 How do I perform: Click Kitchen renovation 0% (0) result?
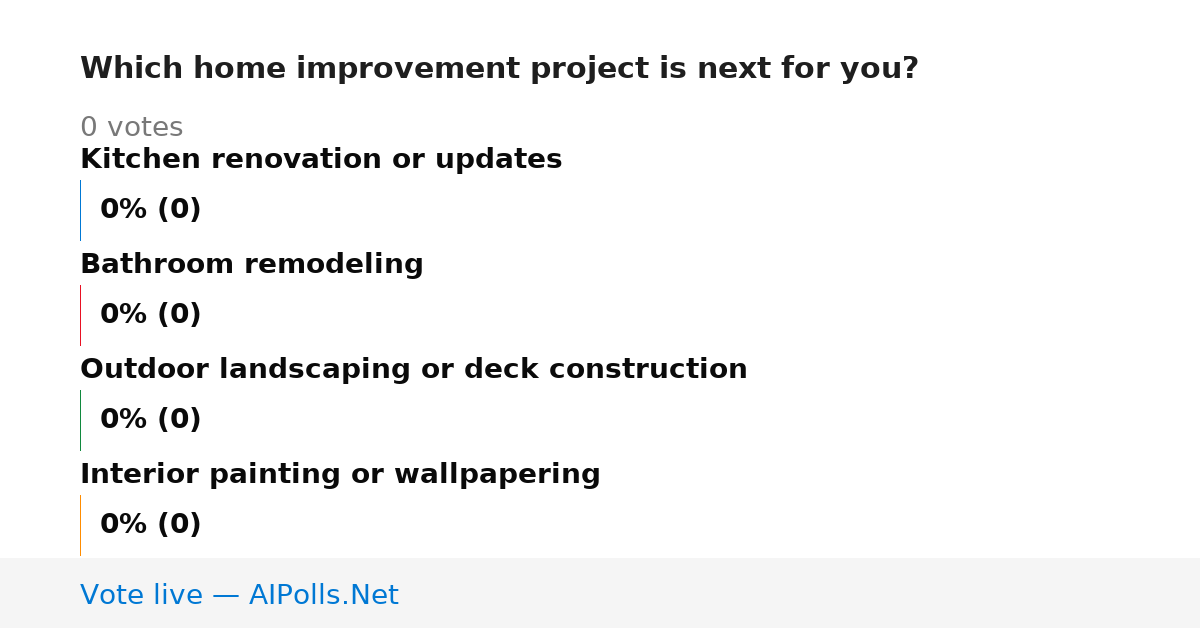tap(151, 210)
